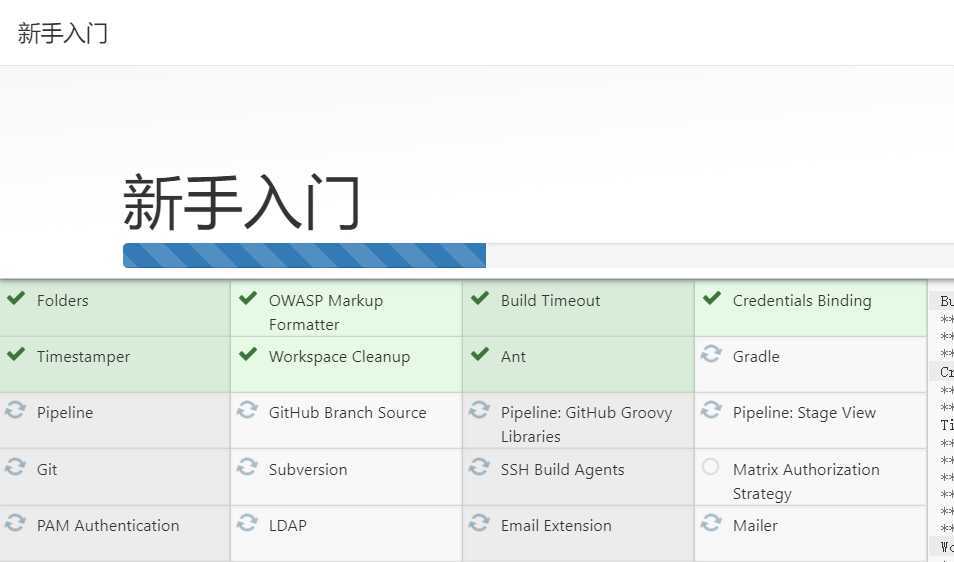The image size is (954, 562).
Task: Click the striped blue installation progress bar
Action: [x=304, y=255]
